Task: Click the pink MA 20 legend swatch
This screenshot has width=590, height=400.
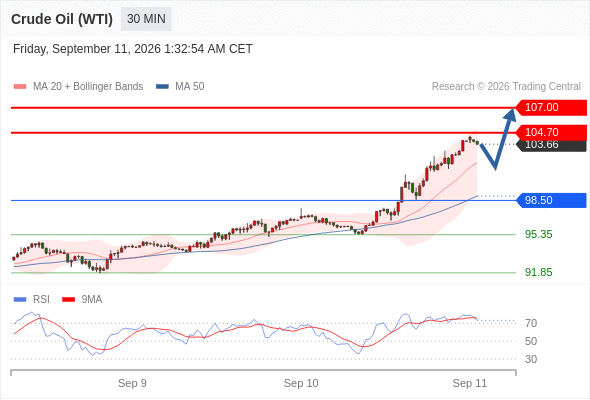Action: pyautogui.click(x=20, y=87)
